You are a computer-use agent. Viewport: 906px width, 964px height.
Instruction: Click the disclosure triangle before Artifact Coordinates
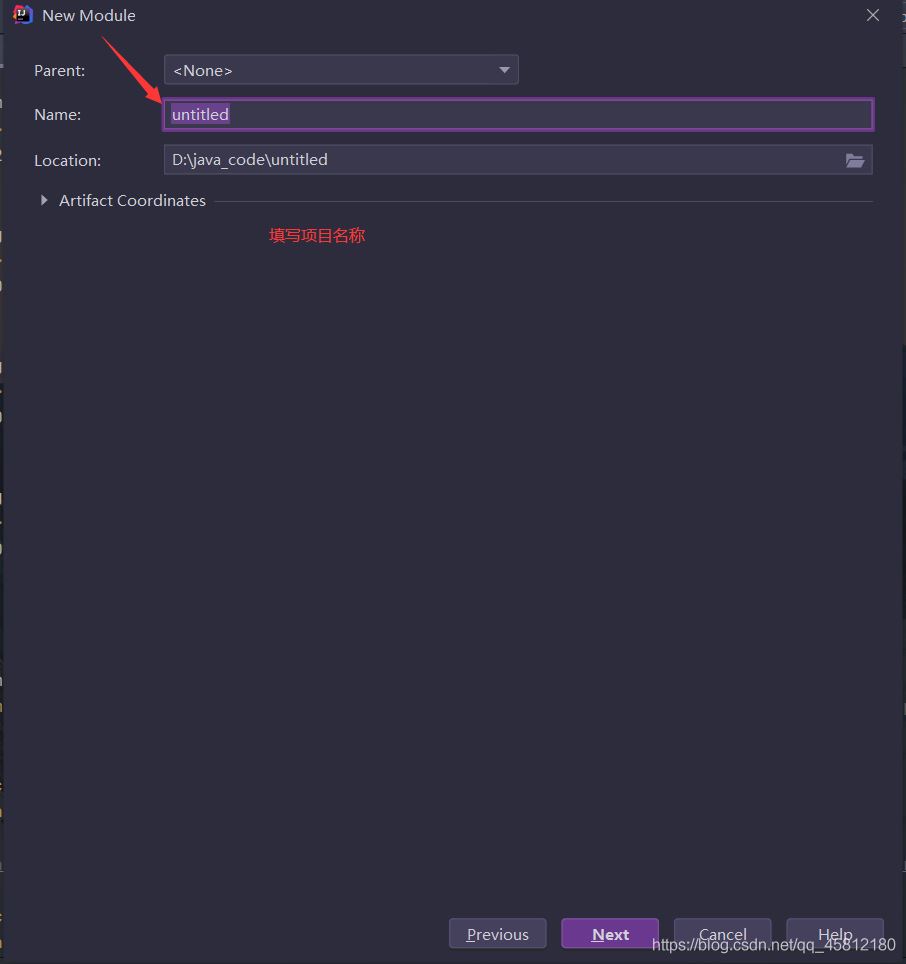click(x=44, y=200)
